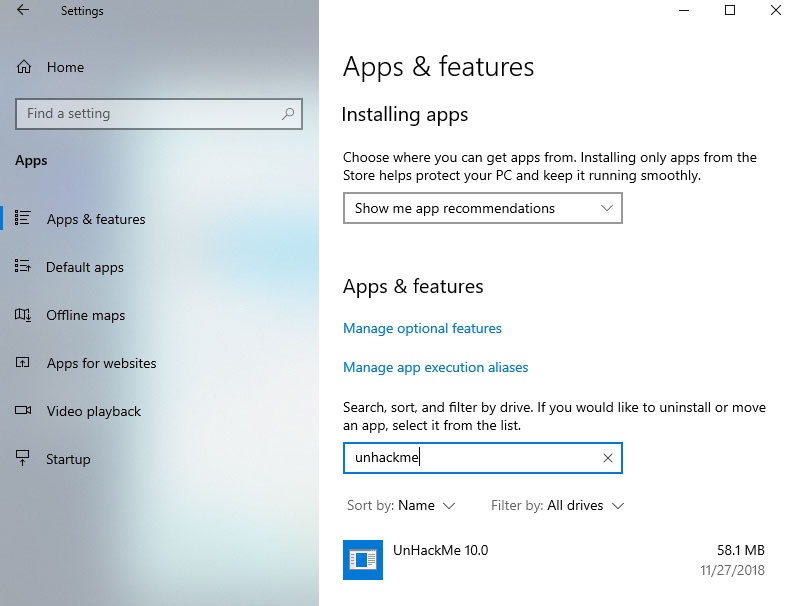This screenshot has height=606, width=795.
Task: Maximize the Settings window
Action: point(730,10)
